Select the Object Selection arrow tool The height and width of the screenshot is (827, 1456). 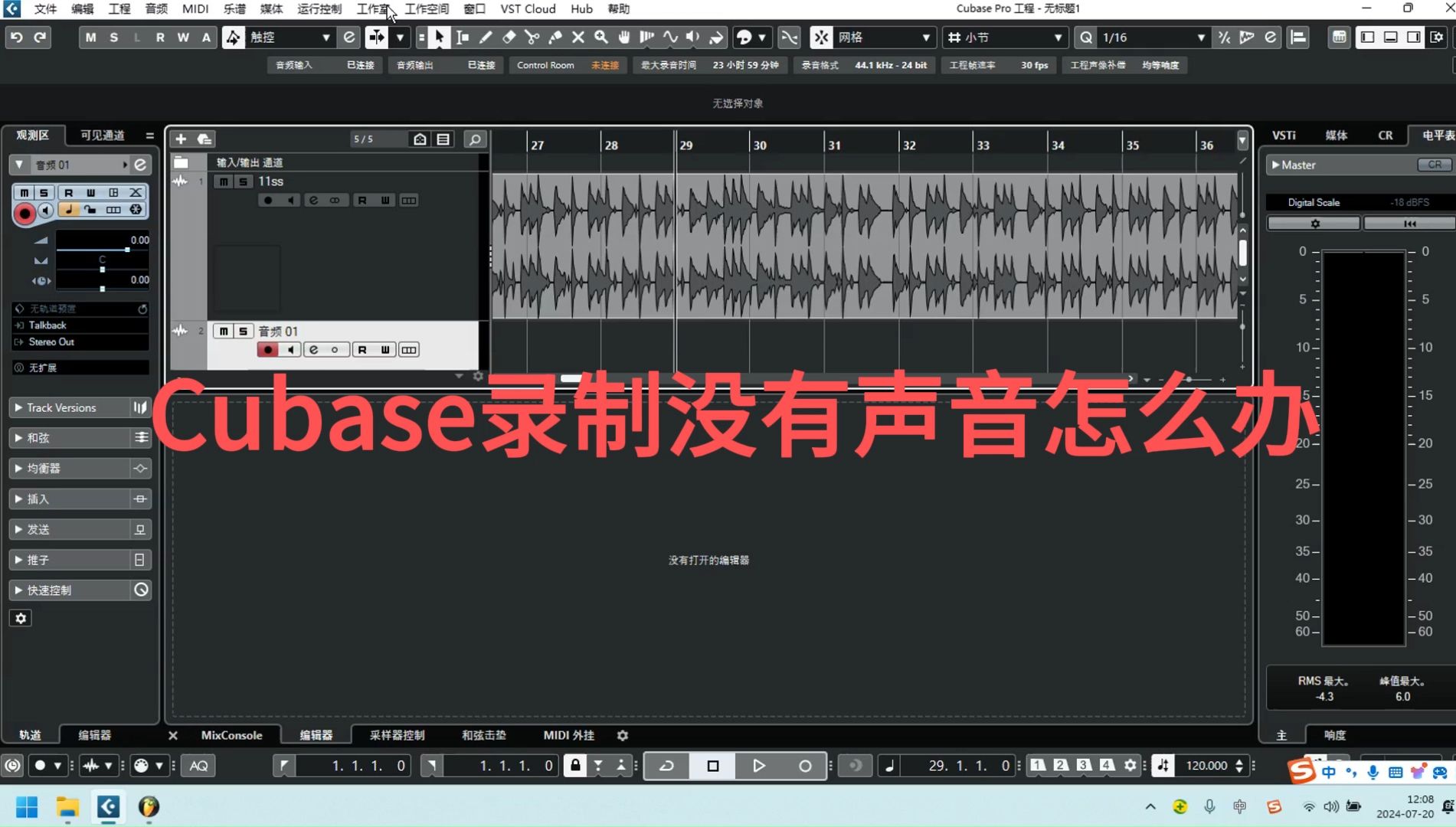pyautogui.click(x=440, y=37)
